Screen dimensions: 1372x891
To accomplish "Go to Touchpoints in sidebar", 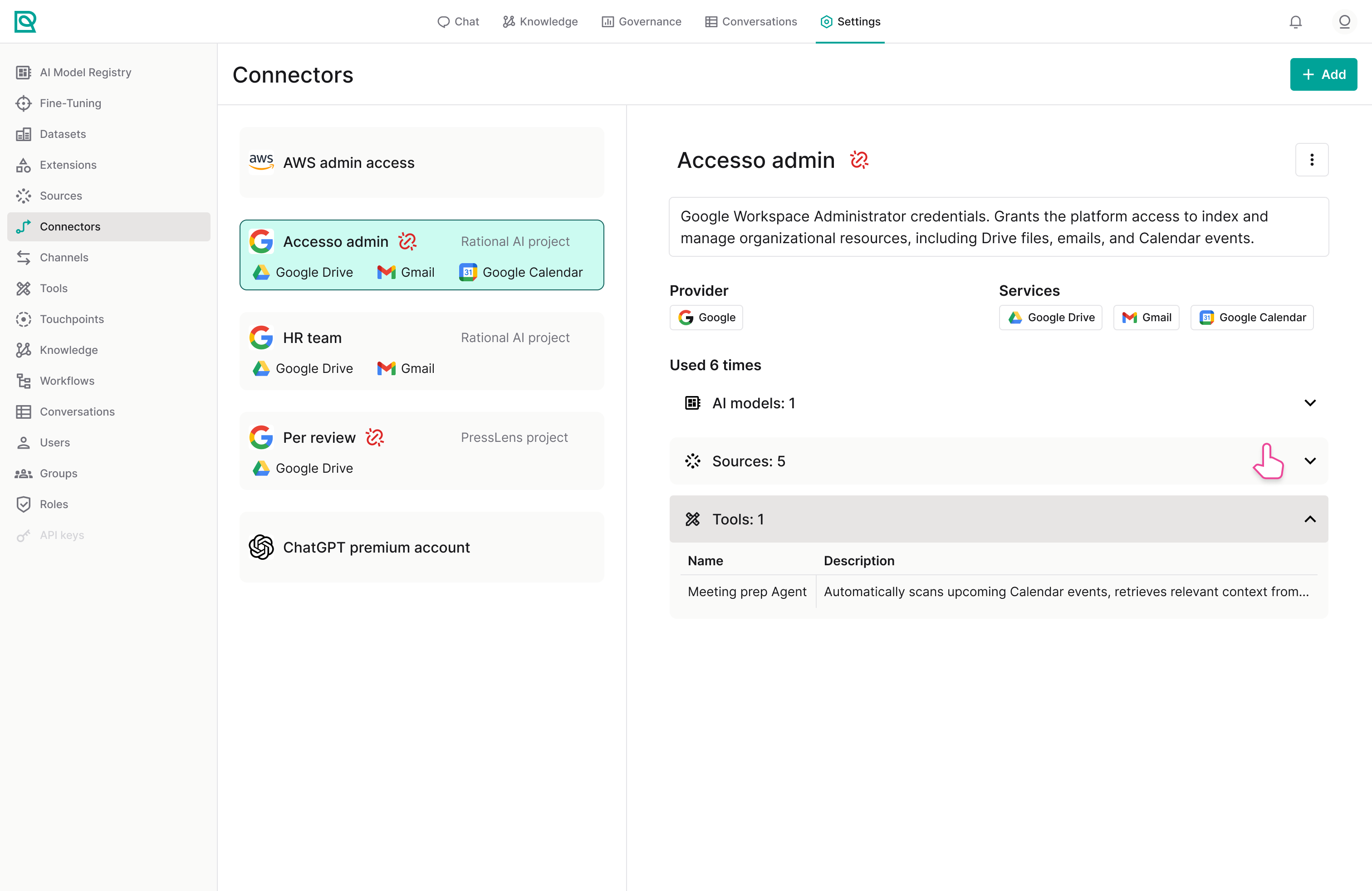I will click(x=72, y=319).
